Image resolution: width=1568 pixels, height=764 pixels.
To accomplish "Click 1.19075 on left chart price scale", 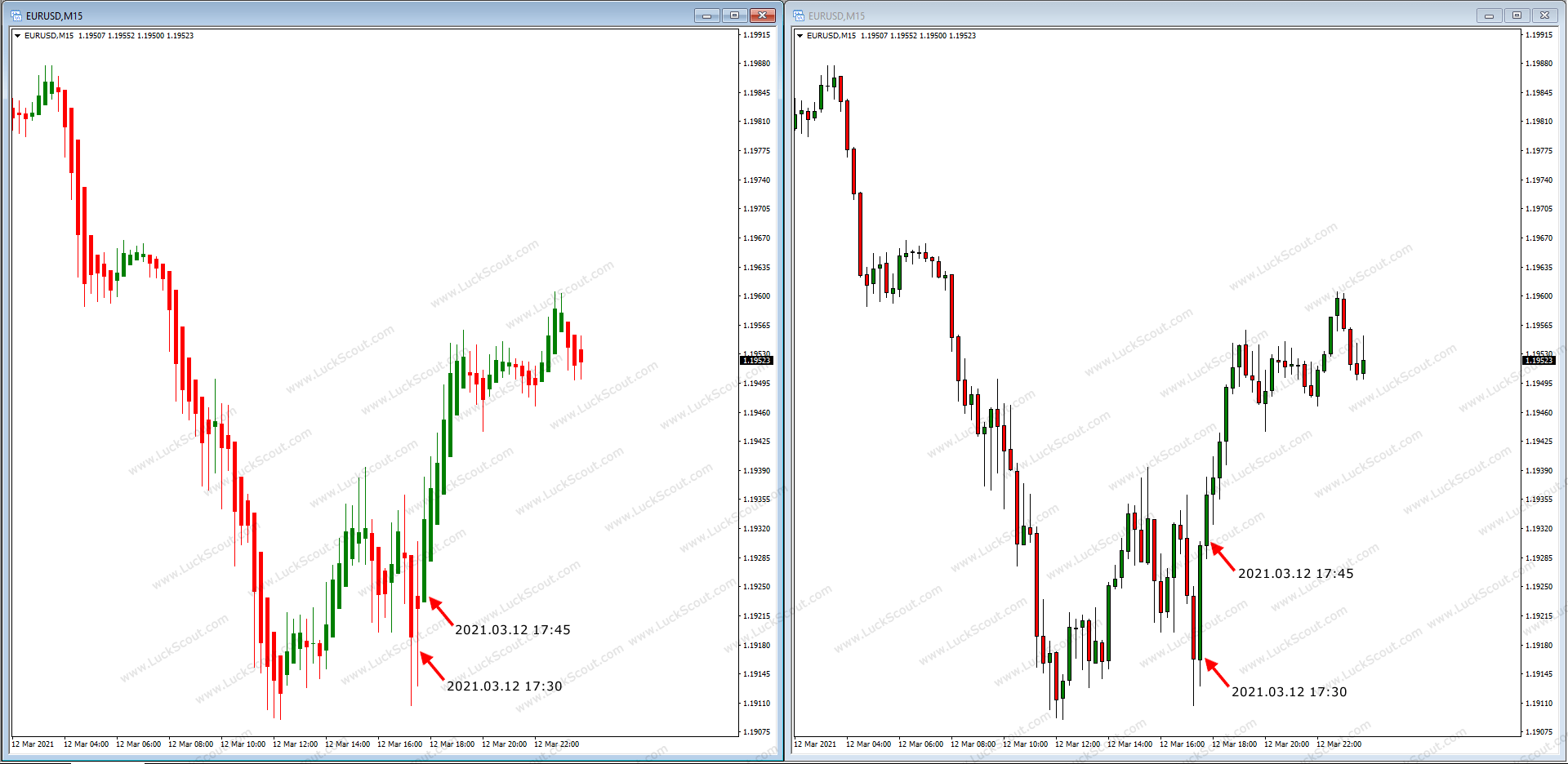I will (756, 732).
